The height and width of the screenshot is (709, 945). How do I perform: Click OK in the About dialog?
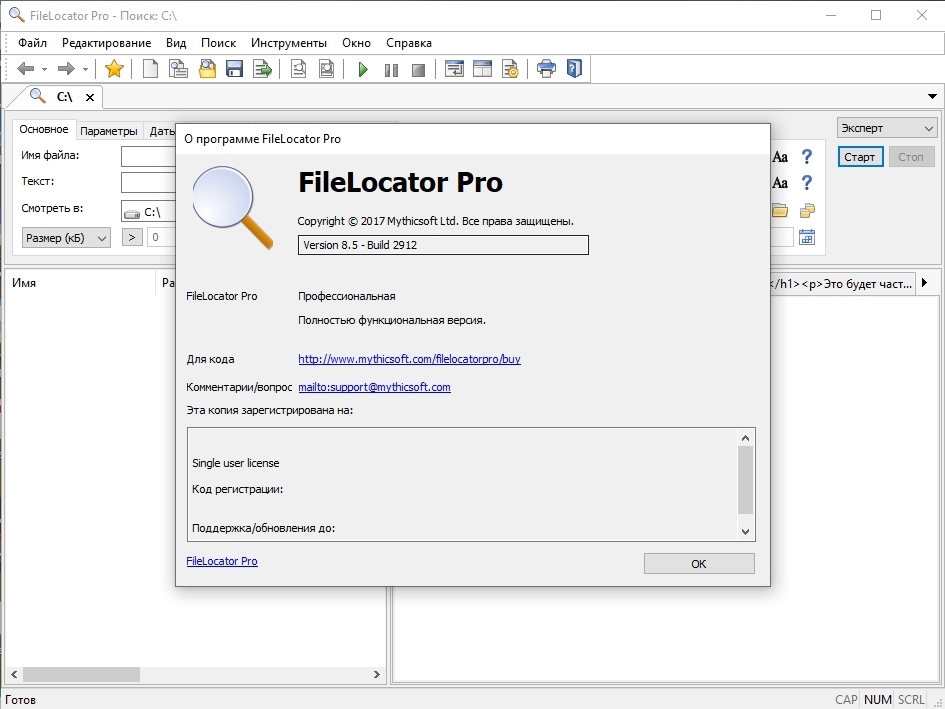pos(699,564)
